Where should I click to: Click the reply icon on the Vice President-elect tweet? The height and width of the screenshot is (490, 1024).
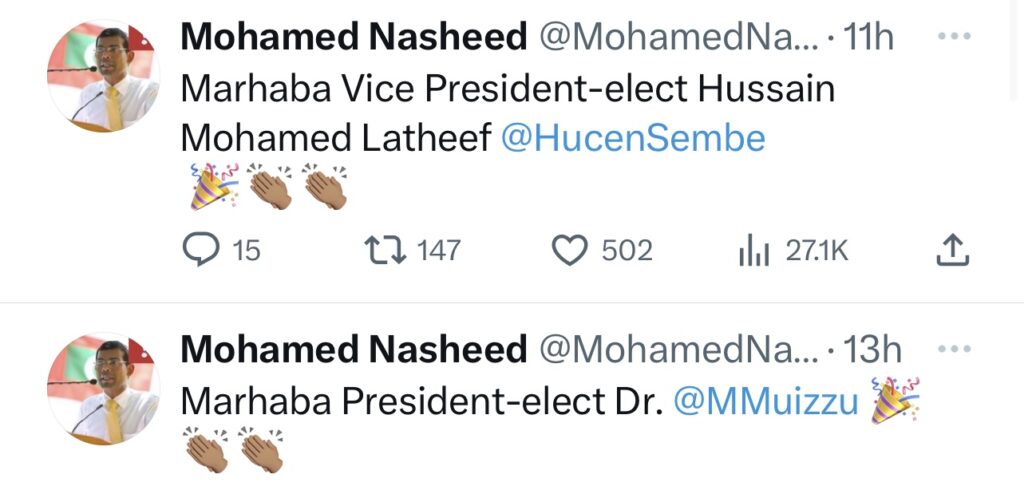(x=203, y=249)
